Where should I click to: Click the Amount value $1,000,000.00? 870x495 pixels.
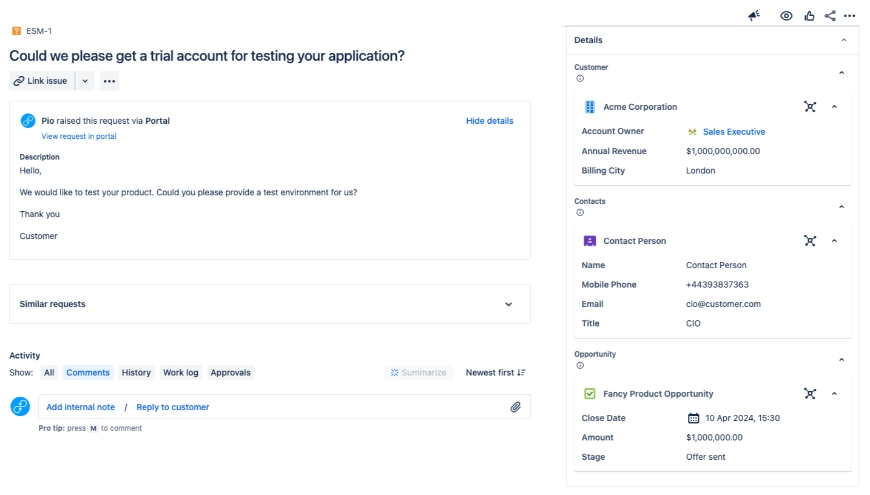[714, 437]
